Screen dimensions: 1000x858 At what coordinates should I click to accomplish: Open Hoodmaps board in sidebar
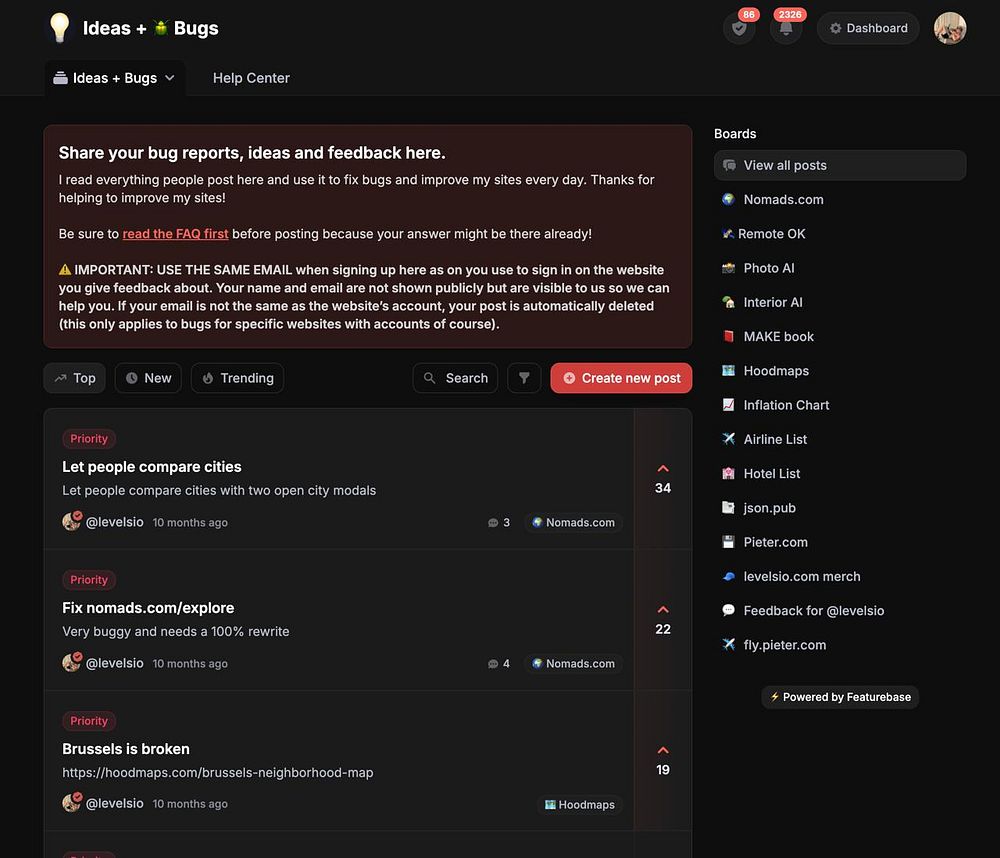coord(840,371)
